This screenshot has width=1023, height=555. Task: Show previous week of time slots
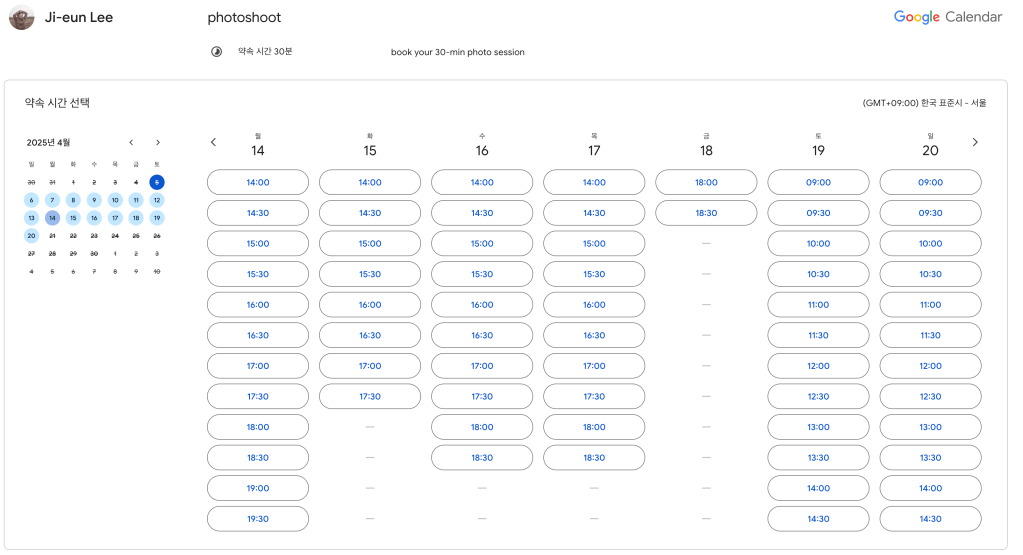coord(213,143)
